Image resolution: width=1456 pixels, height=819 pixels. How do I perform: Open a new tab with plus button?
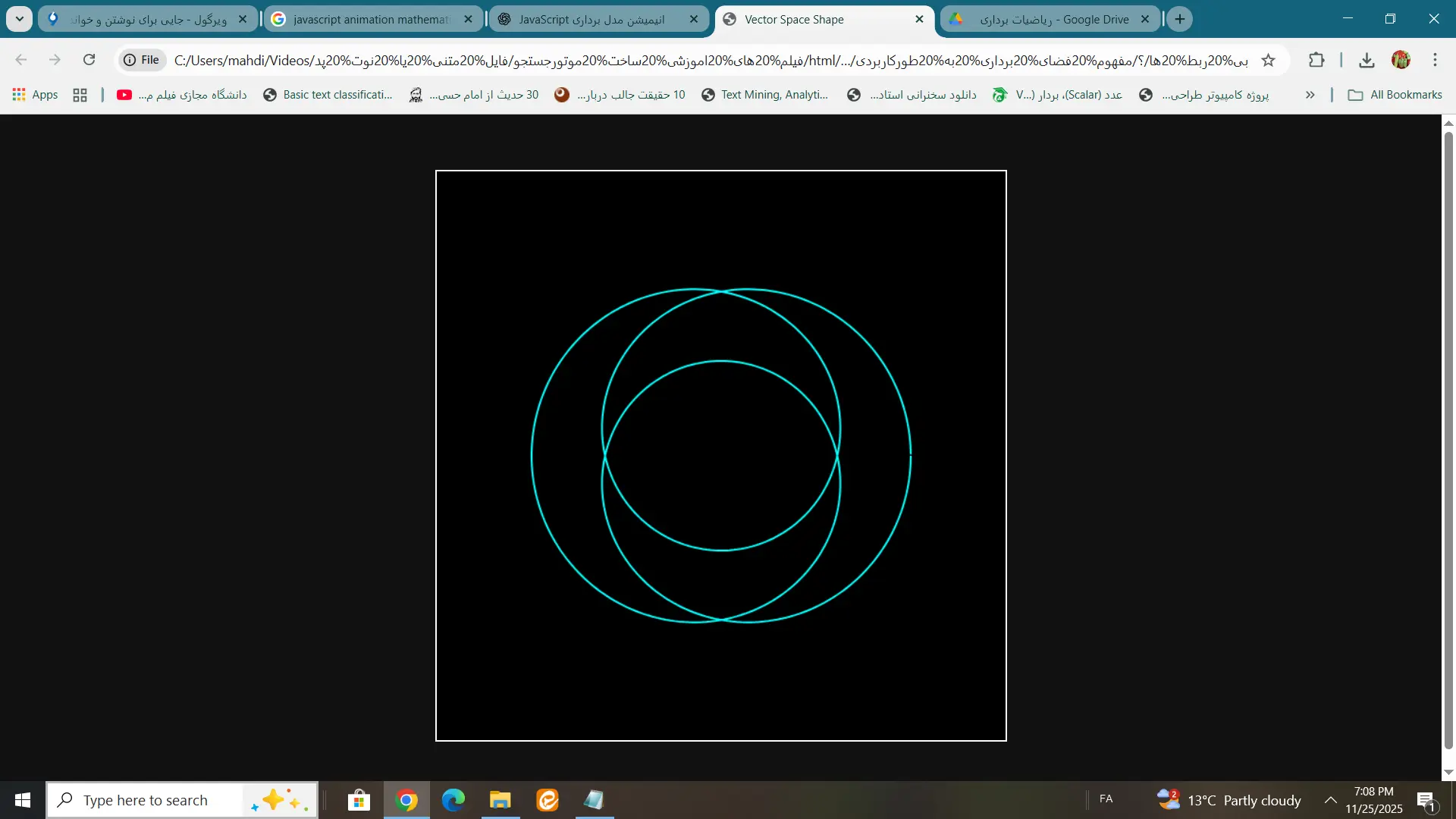(x=1180, y=19)
